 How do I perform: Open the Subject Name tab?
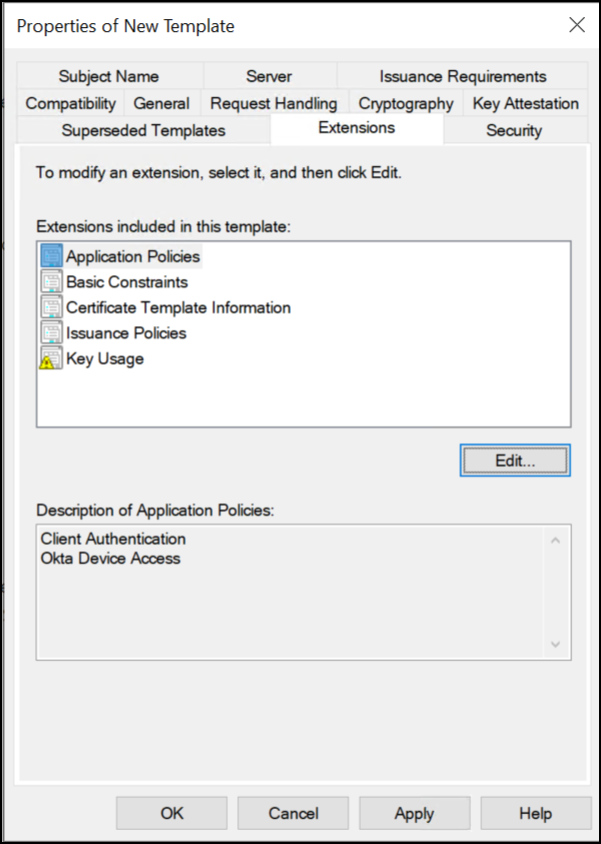109,76
